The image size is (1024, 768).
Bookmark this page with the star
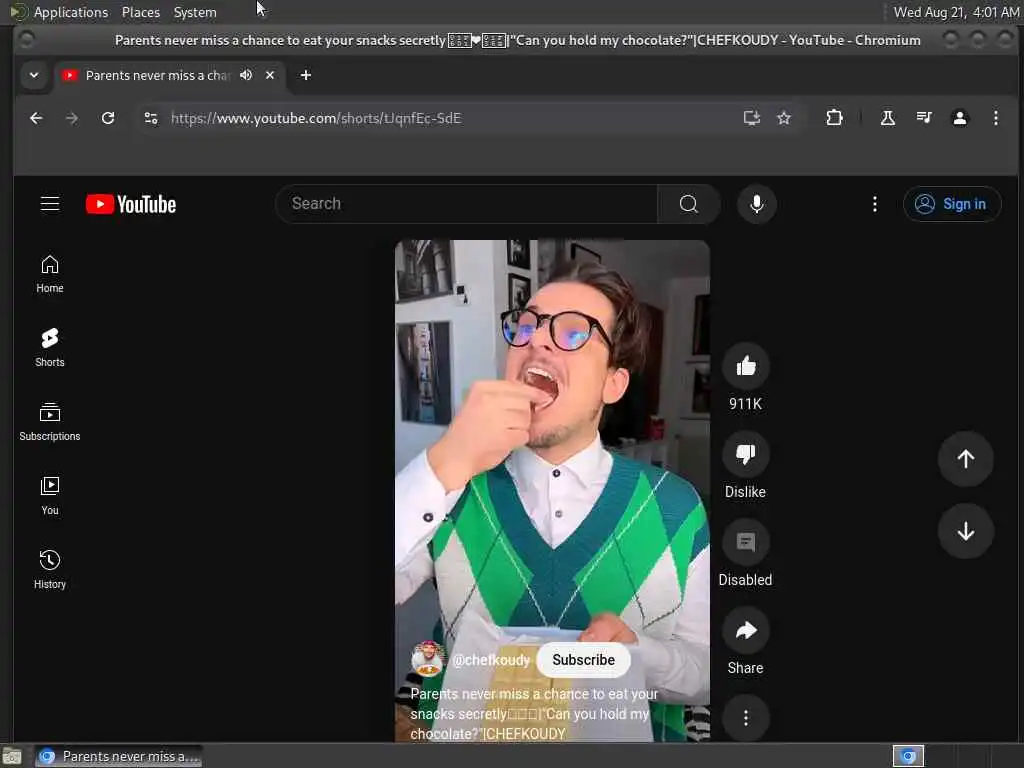tap(784, 118)
